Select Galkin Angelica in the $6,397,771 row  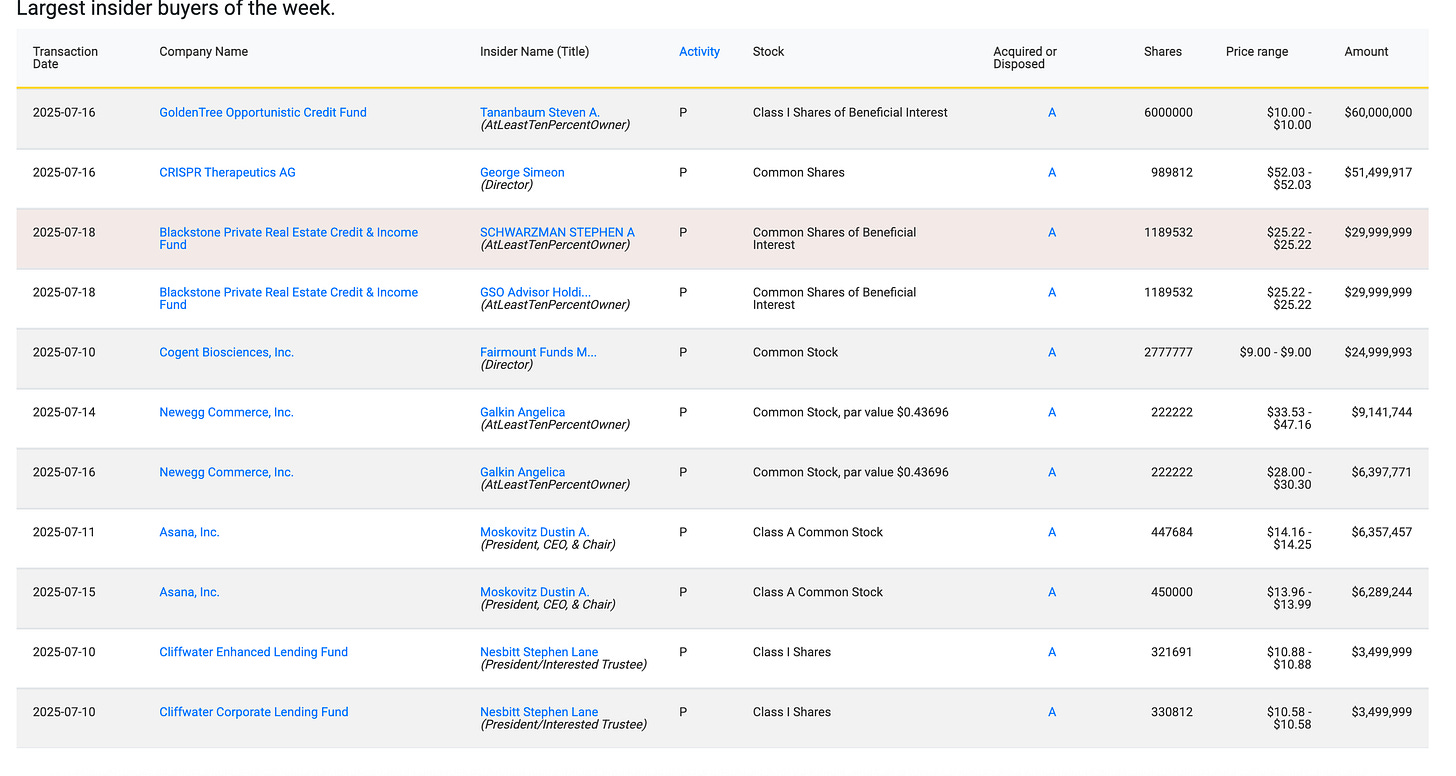522,473
